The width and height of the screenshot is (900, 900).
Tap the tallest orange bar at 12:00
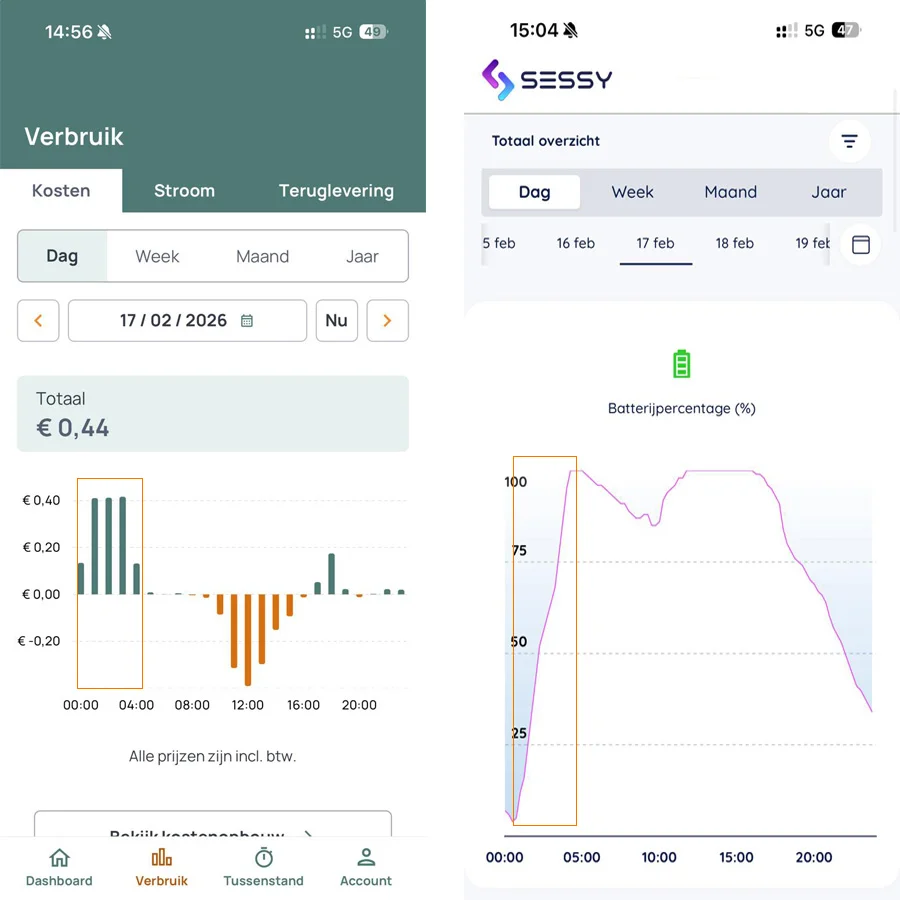click(x=248, y=640)
